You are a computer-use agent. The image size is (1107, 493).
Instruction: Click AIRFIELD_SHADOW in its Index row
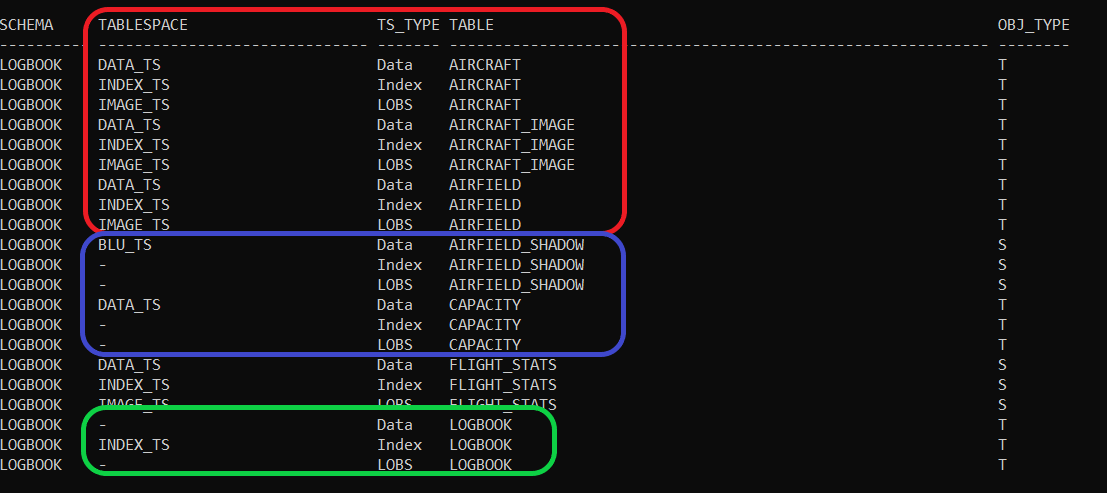tap(516, 265)
